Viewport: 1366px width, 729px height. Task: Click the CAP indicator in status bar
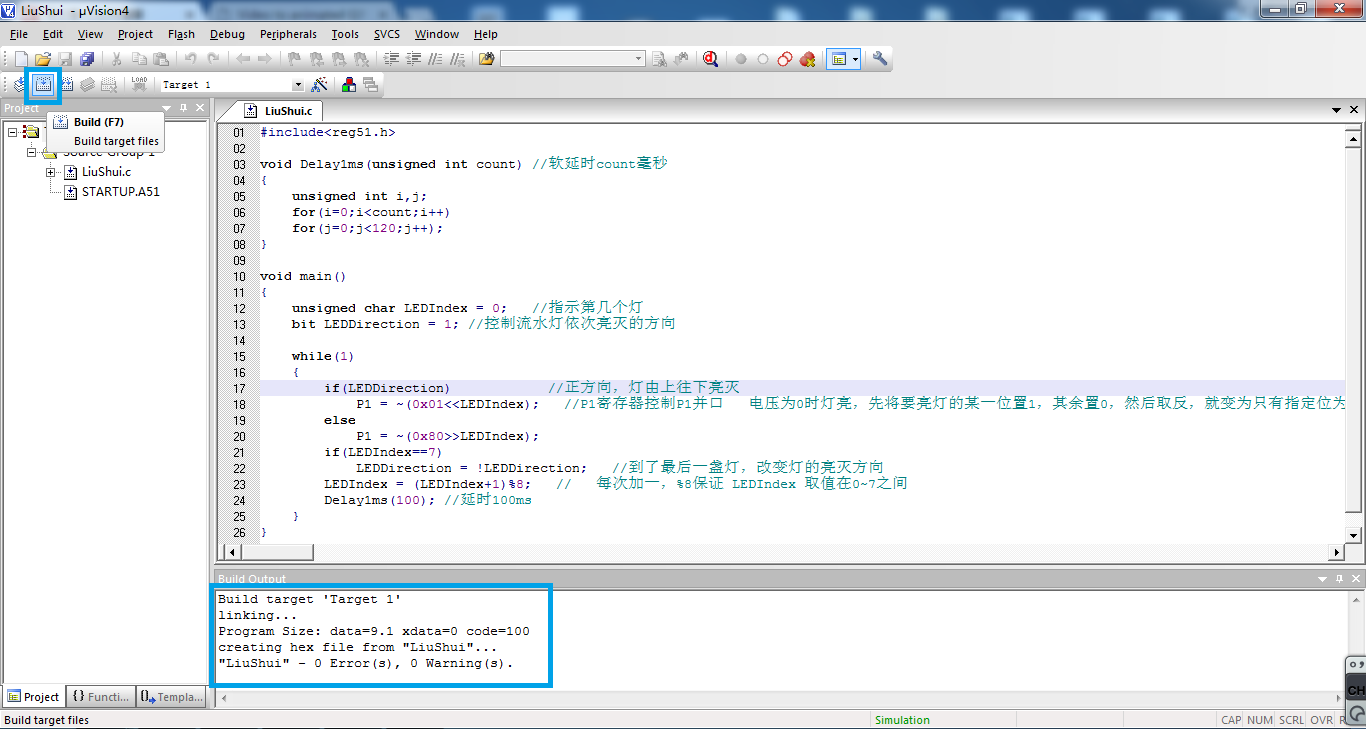pos(1231,720)
